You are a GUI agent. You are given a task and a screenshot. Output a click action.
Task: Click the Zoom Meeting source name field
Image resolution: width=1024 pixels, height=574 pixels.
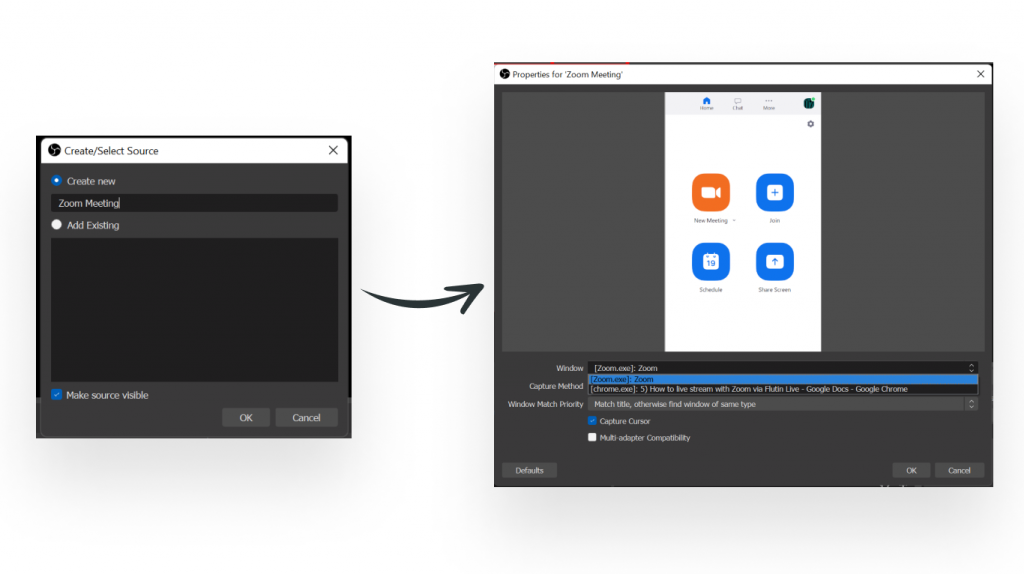point(194,203)
